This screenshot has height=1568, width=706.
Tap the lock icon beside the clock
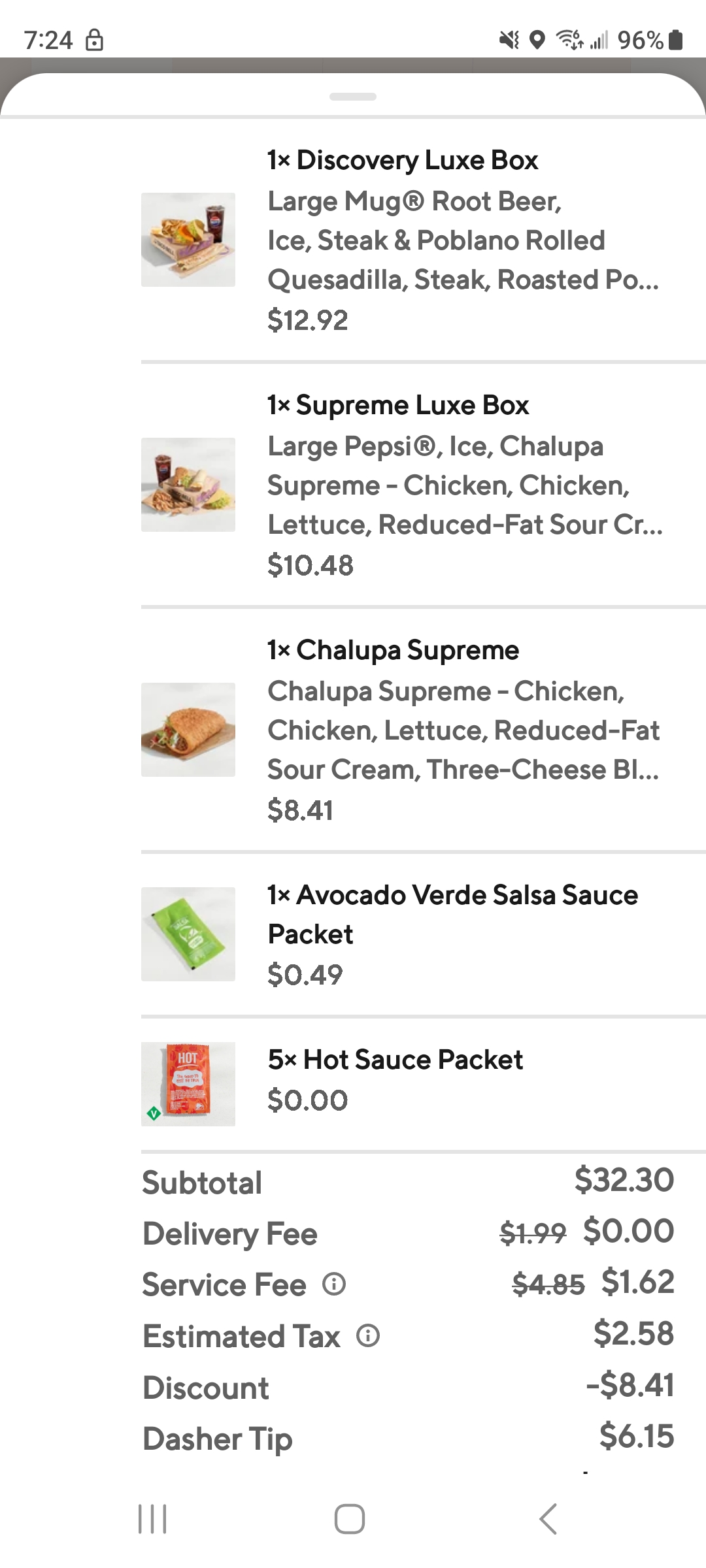tap(95, 41)
